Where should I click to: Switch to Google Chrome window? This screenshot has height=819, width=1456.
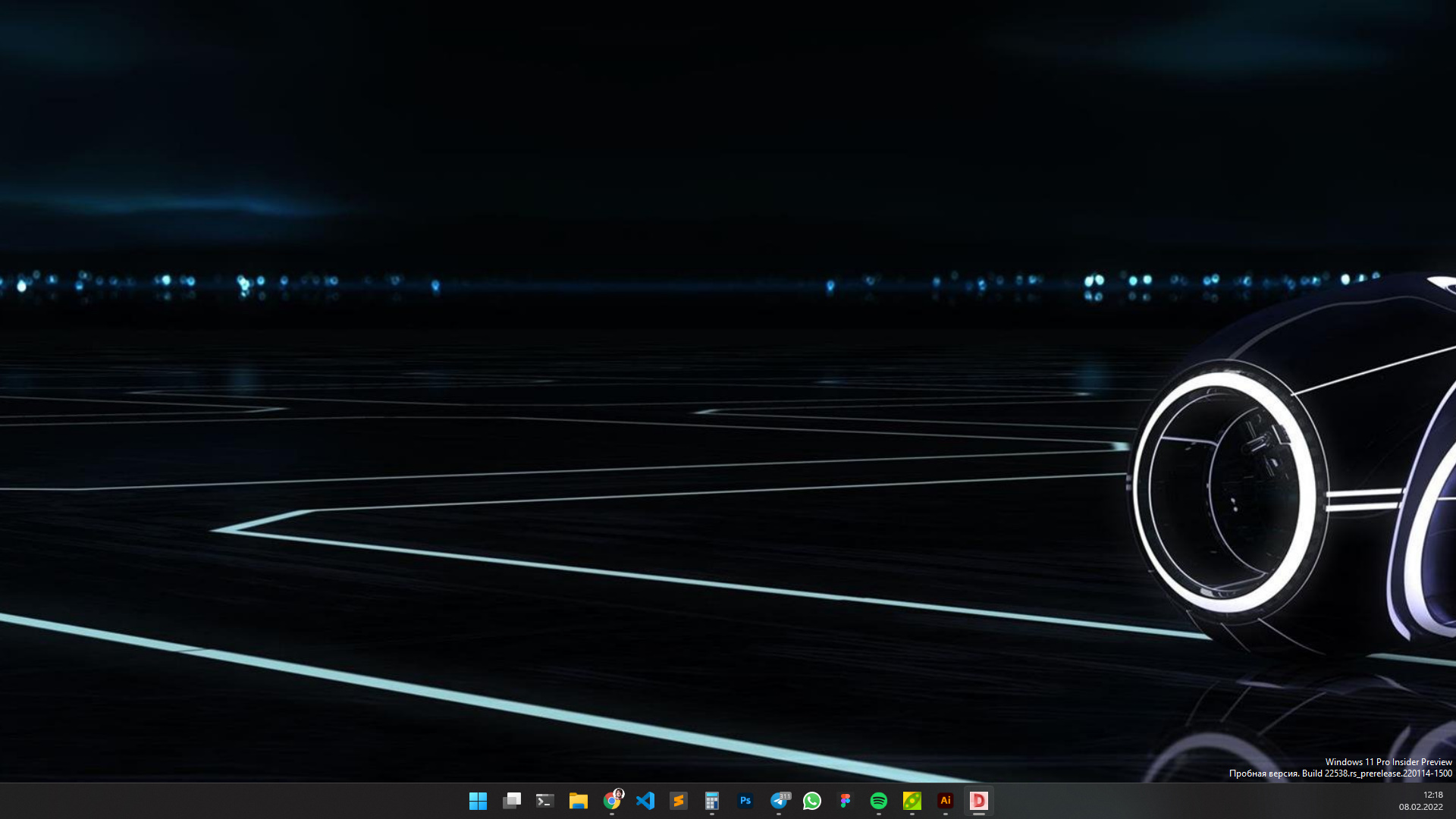click(x=612, y=801)
